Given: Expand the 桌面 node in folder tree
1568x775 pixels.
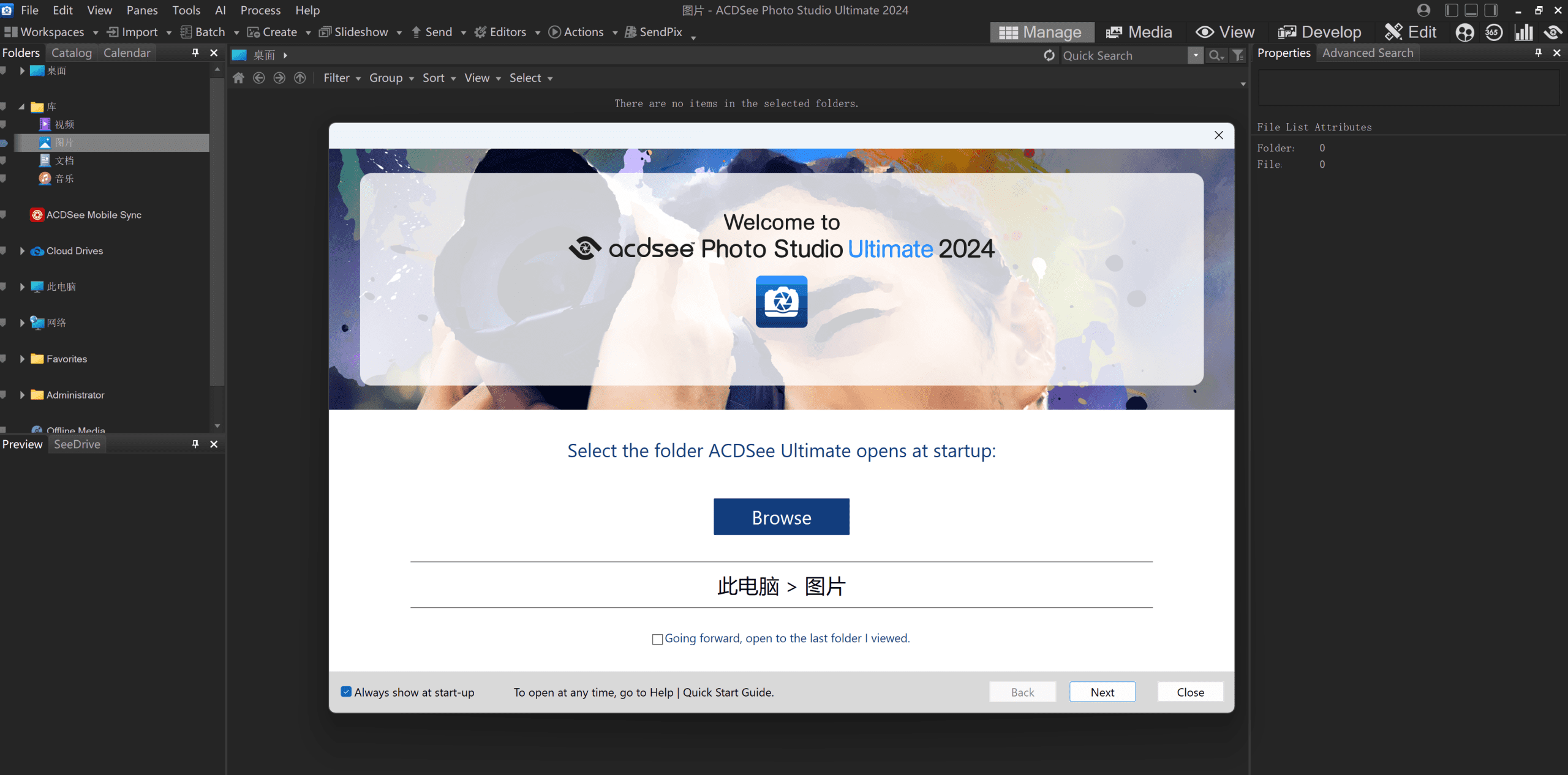Looking at the screenshot, I should [22, 70].
